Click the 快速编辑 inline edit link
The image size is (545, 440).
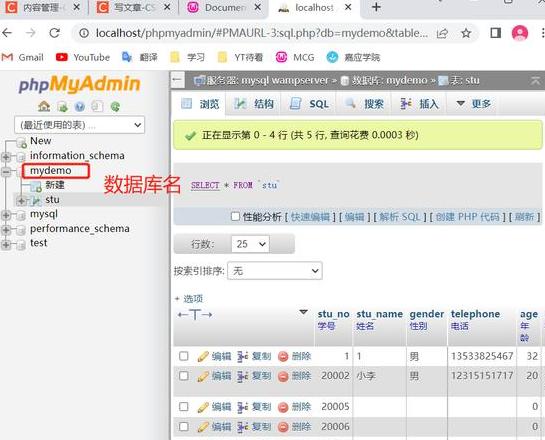[x=310, y=217]
